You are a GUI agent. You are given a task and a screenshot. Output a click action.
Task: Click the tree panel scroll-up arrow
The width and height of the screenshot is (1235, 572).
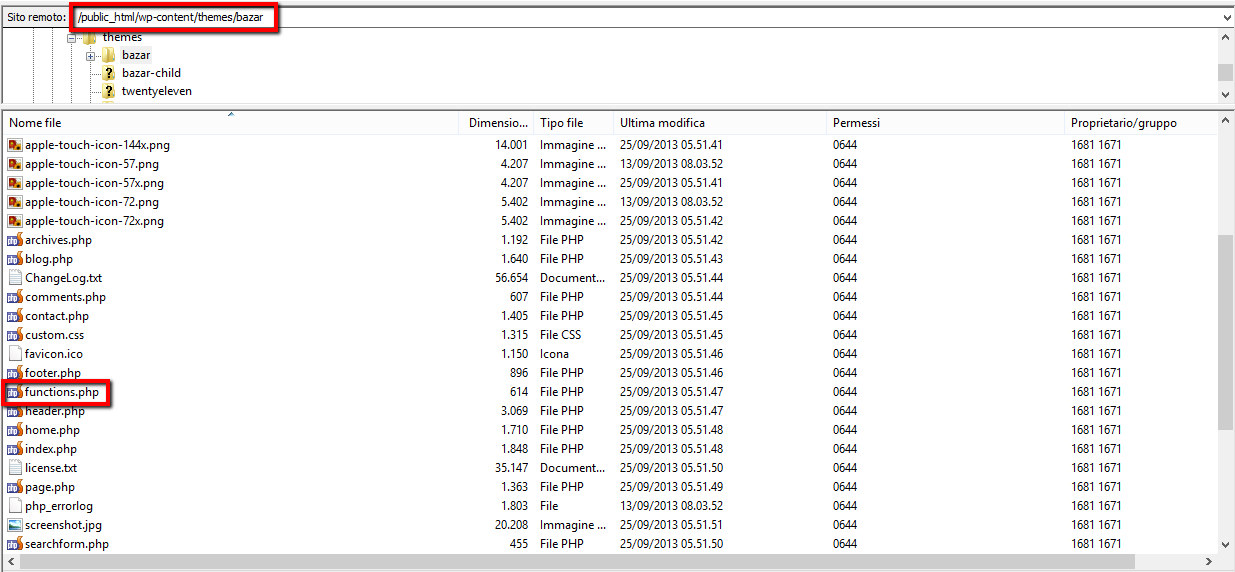[x=1226, y=37]
